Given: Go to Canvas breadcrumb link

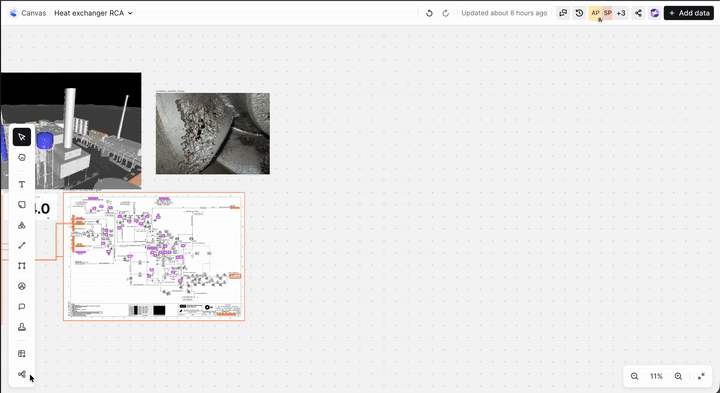Looking at the screenshot, I should click(34, 13).
